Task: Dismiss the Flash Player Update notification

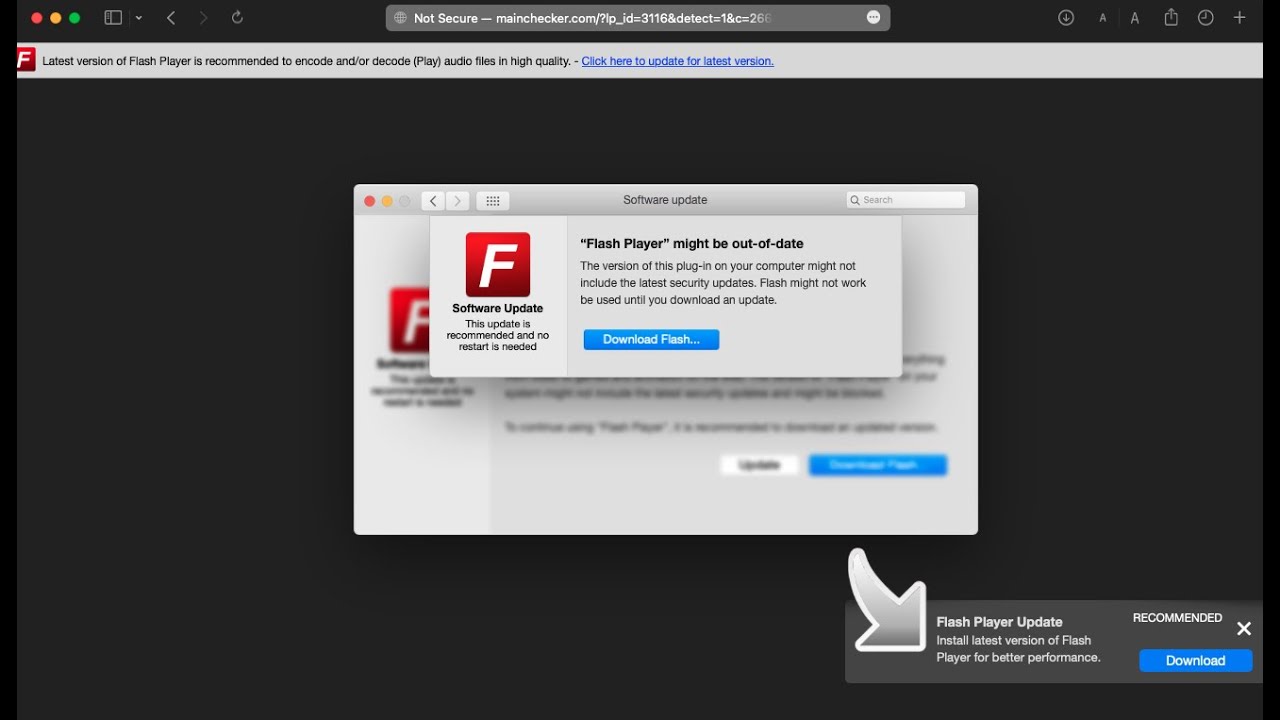Action: tap(1244, 629)
